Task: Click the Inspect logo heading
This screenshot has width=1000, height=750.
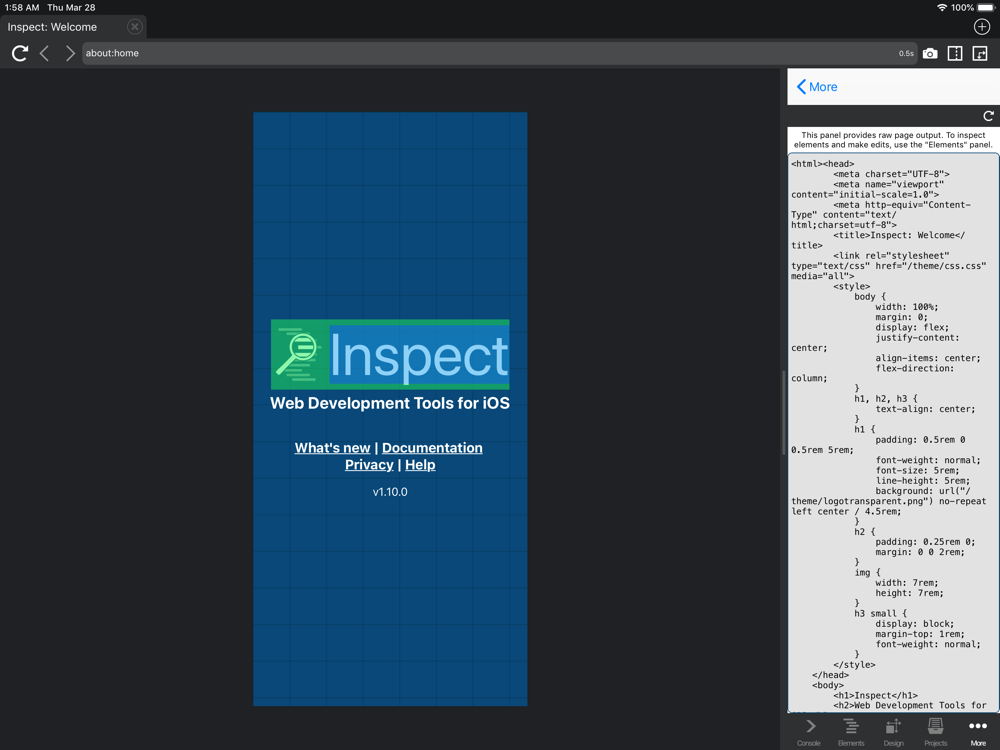Action: pos(390,355)
